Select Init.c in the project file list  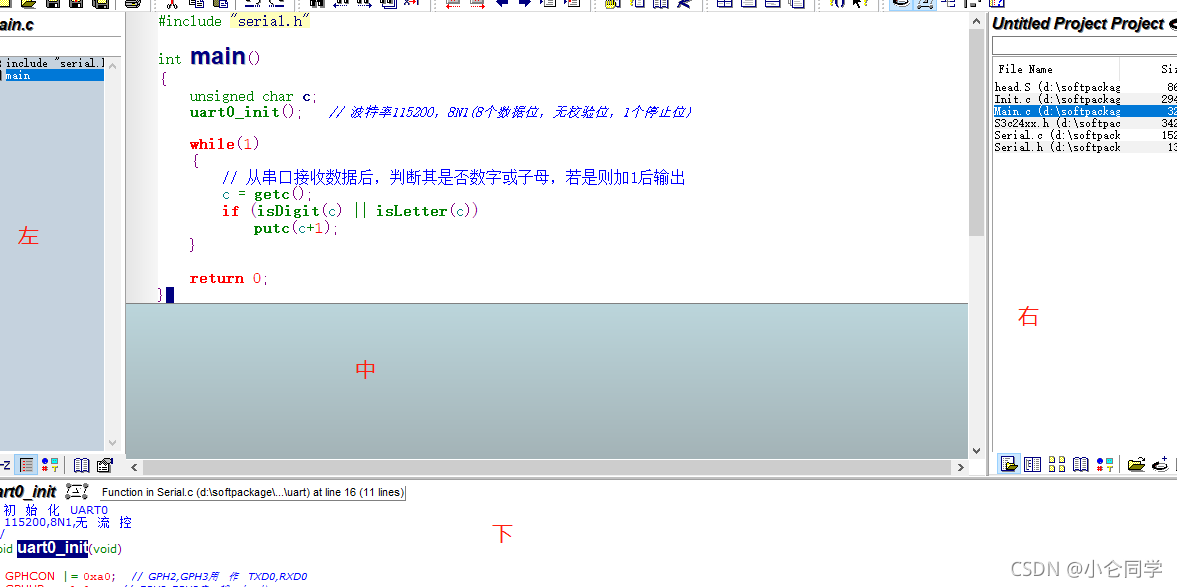(1057, 99)
